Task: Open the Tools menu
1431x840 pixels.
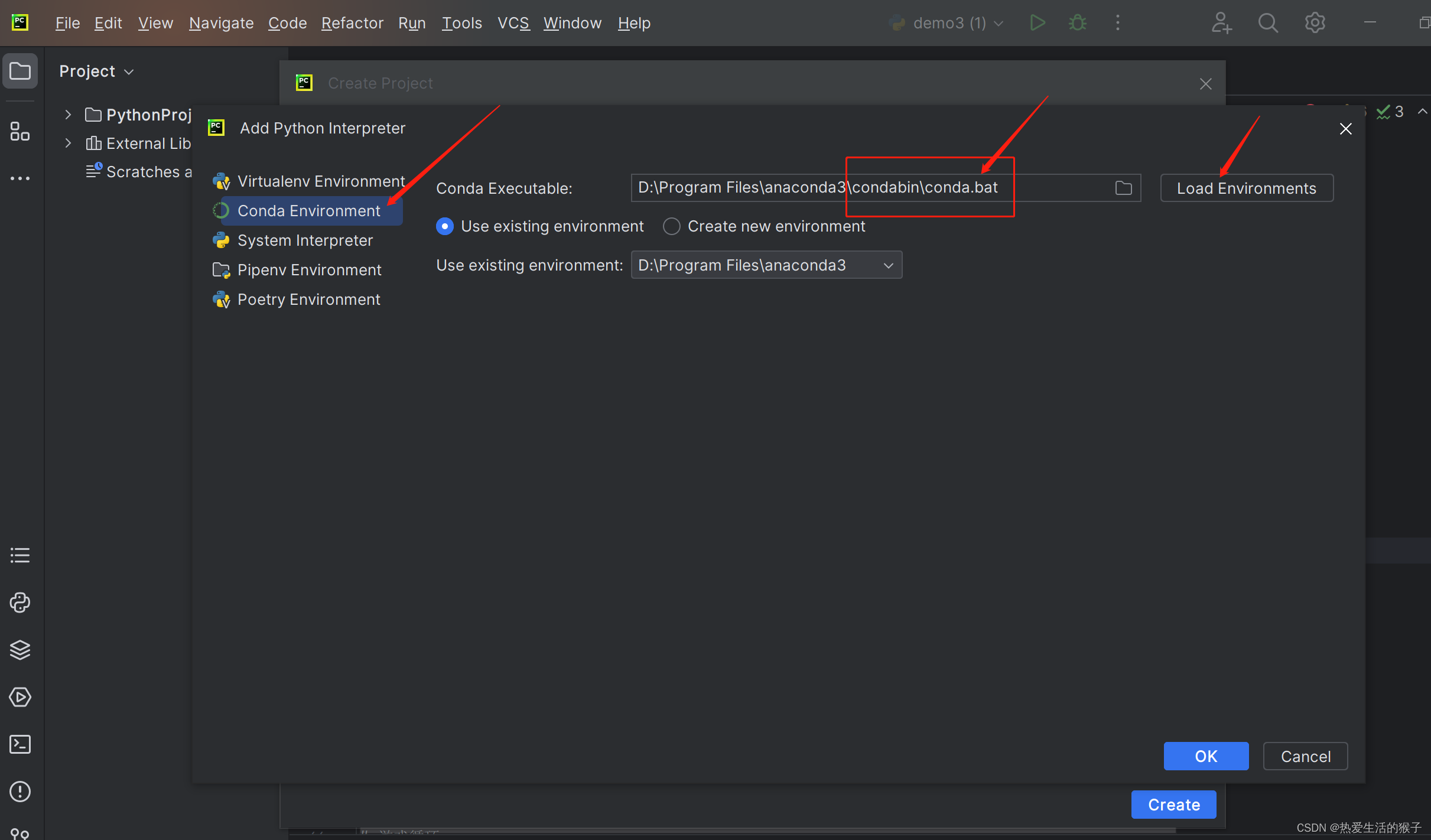Action: [x=462, y=23]
